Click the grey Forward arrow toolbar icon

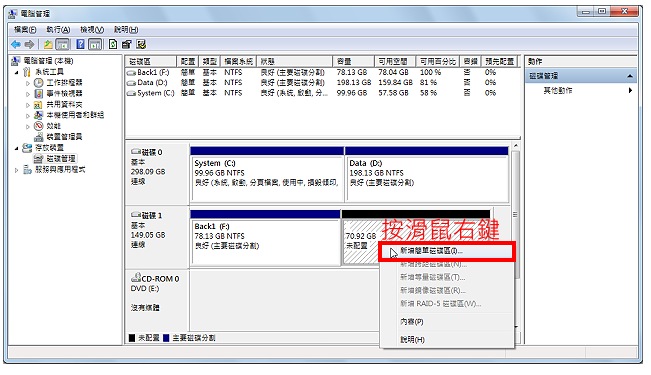point(29,44)
